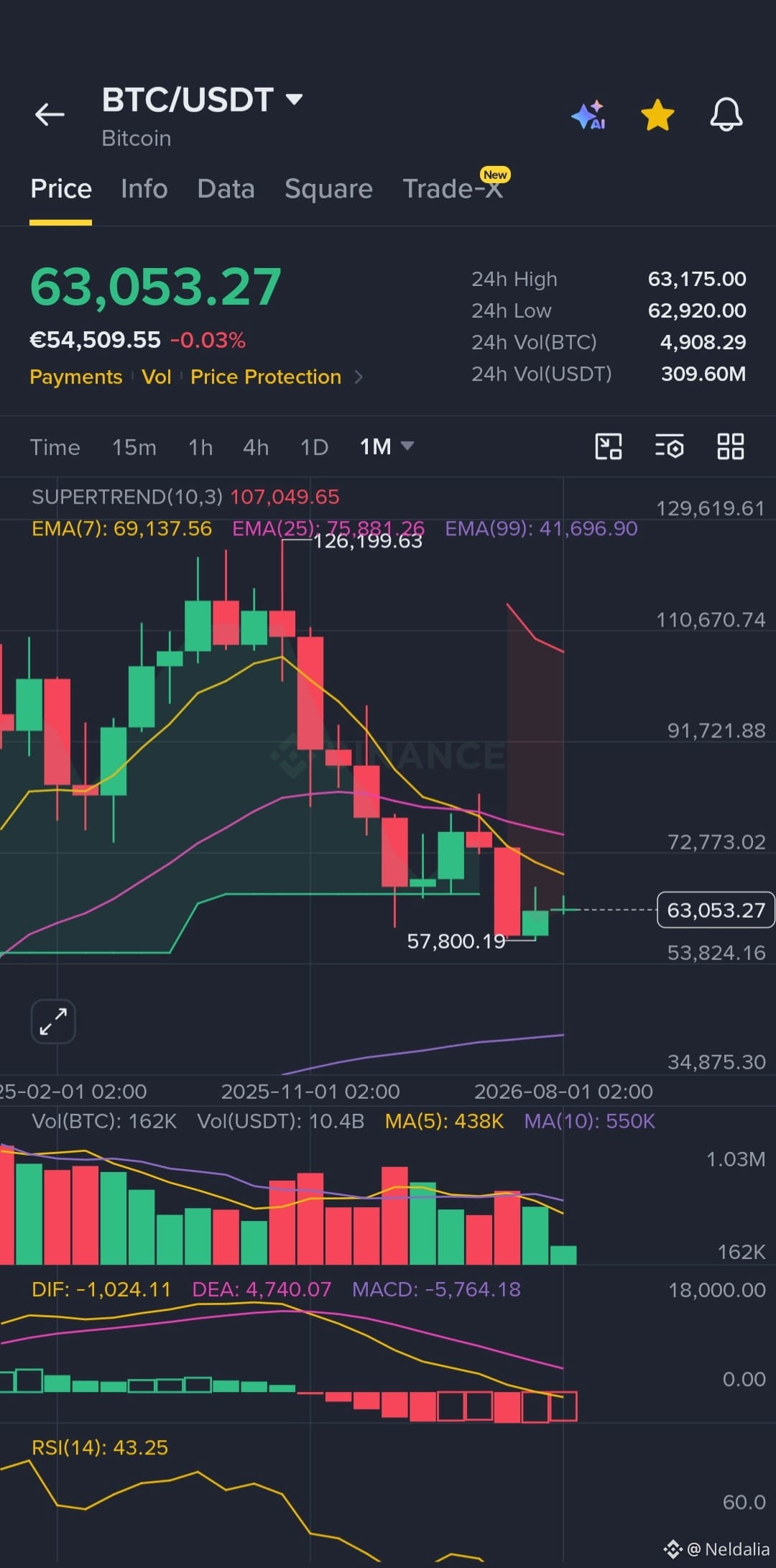
Task: Open the Data tab
Action: (226, 189)
